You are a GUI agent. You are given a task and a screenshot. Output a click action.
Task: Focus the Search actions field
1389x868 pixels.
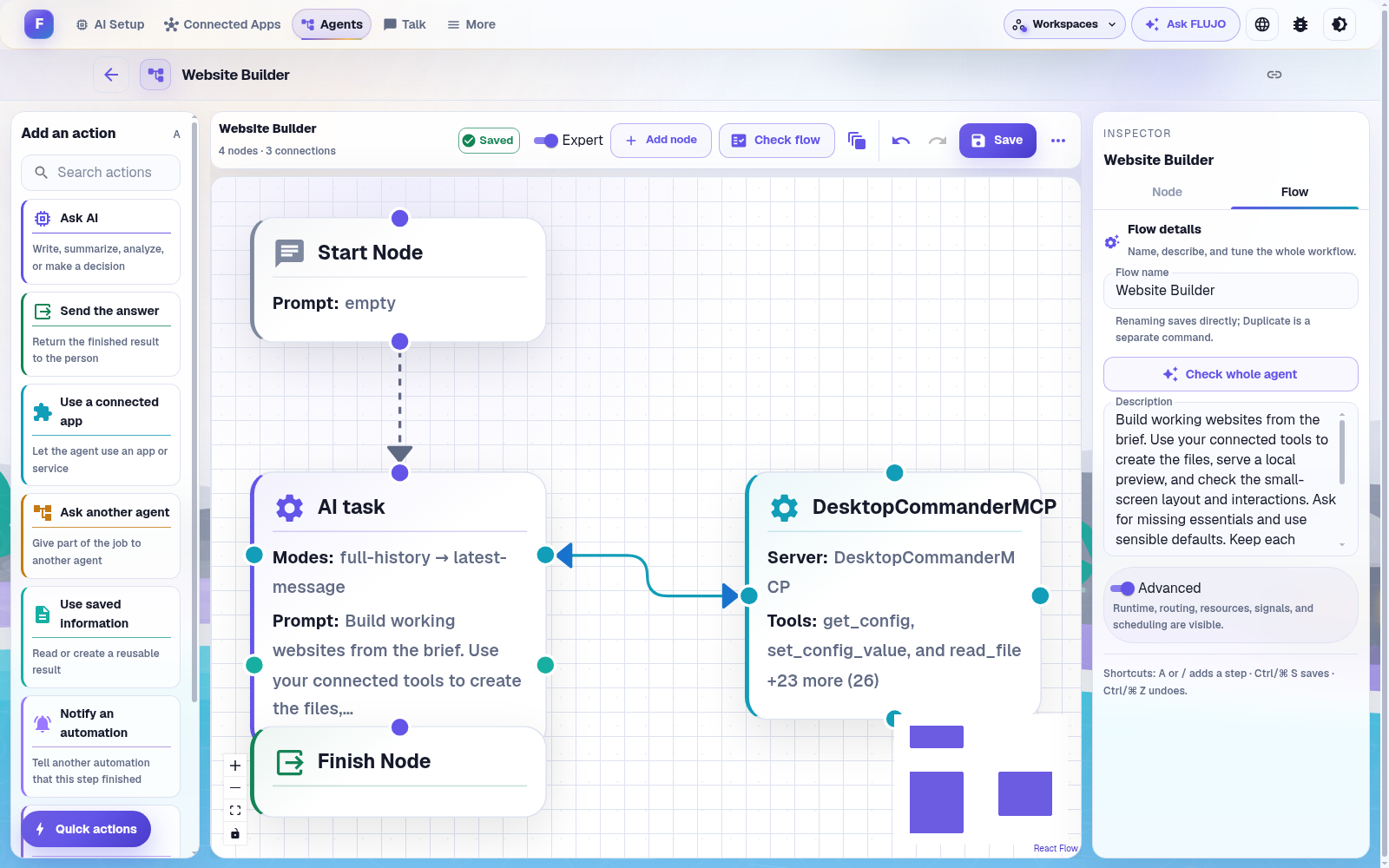pos(101,173)
